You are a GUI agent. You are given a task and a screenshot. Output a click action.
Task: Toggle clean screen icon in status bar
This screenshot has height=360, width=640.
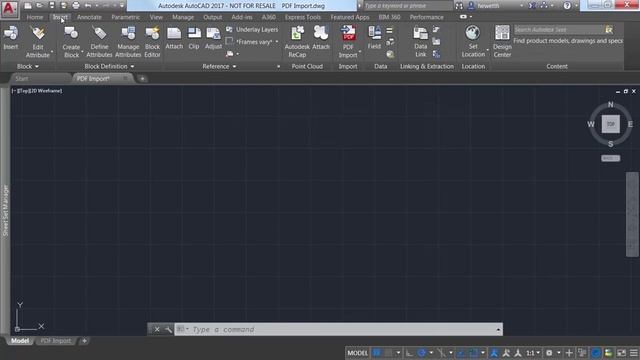pyautogui.click(x=621, y=353)
